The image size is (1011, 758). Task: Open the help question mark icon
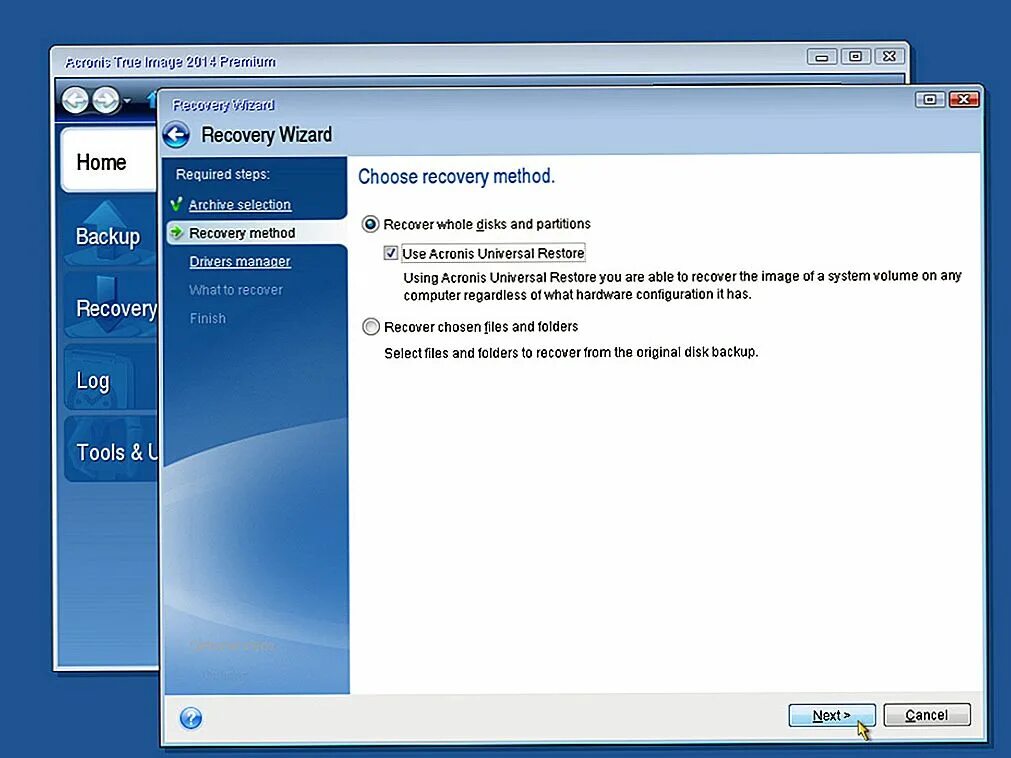pyautogui.click(x=191, y=717)
